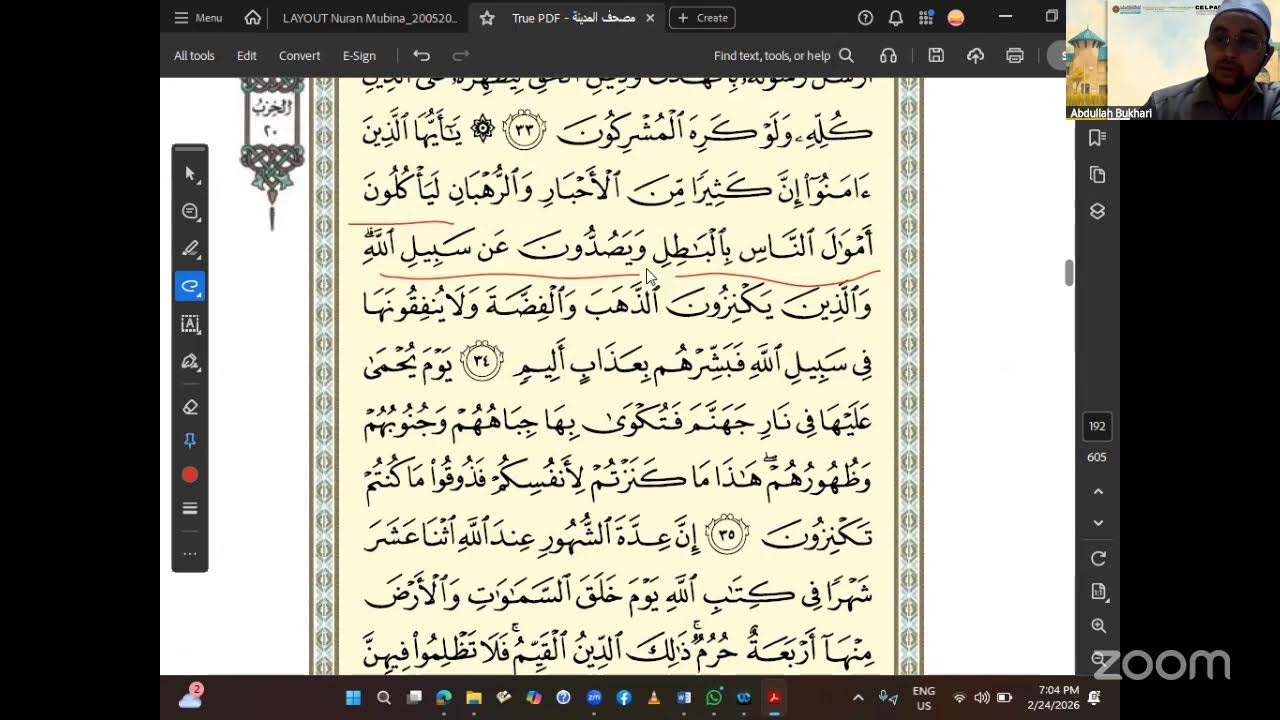Open the Windows Start menu
Screen dimensions: 1280x720
click(353, 698)
